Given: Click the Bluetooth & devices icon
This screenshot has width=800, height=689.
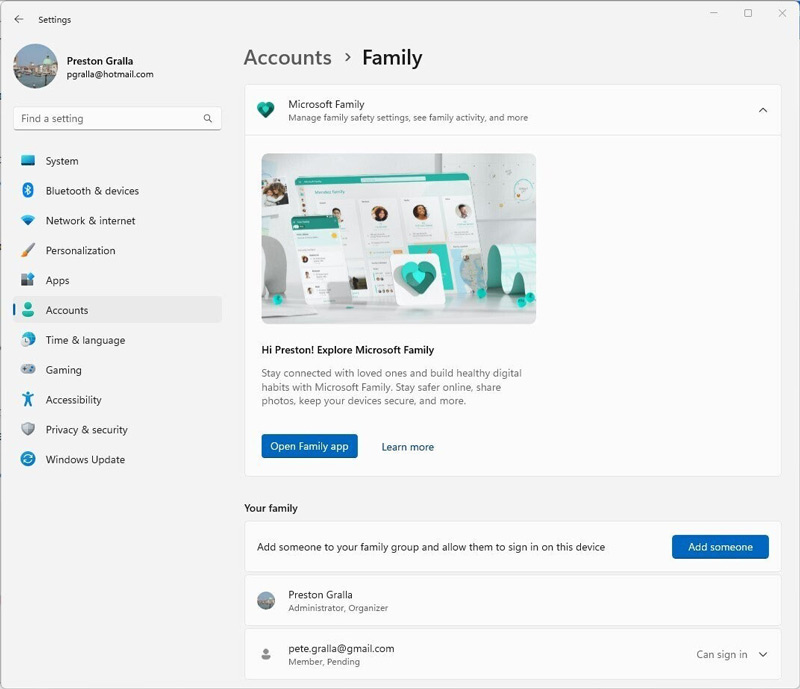Looking at the screenshot, I should point(28,191).
